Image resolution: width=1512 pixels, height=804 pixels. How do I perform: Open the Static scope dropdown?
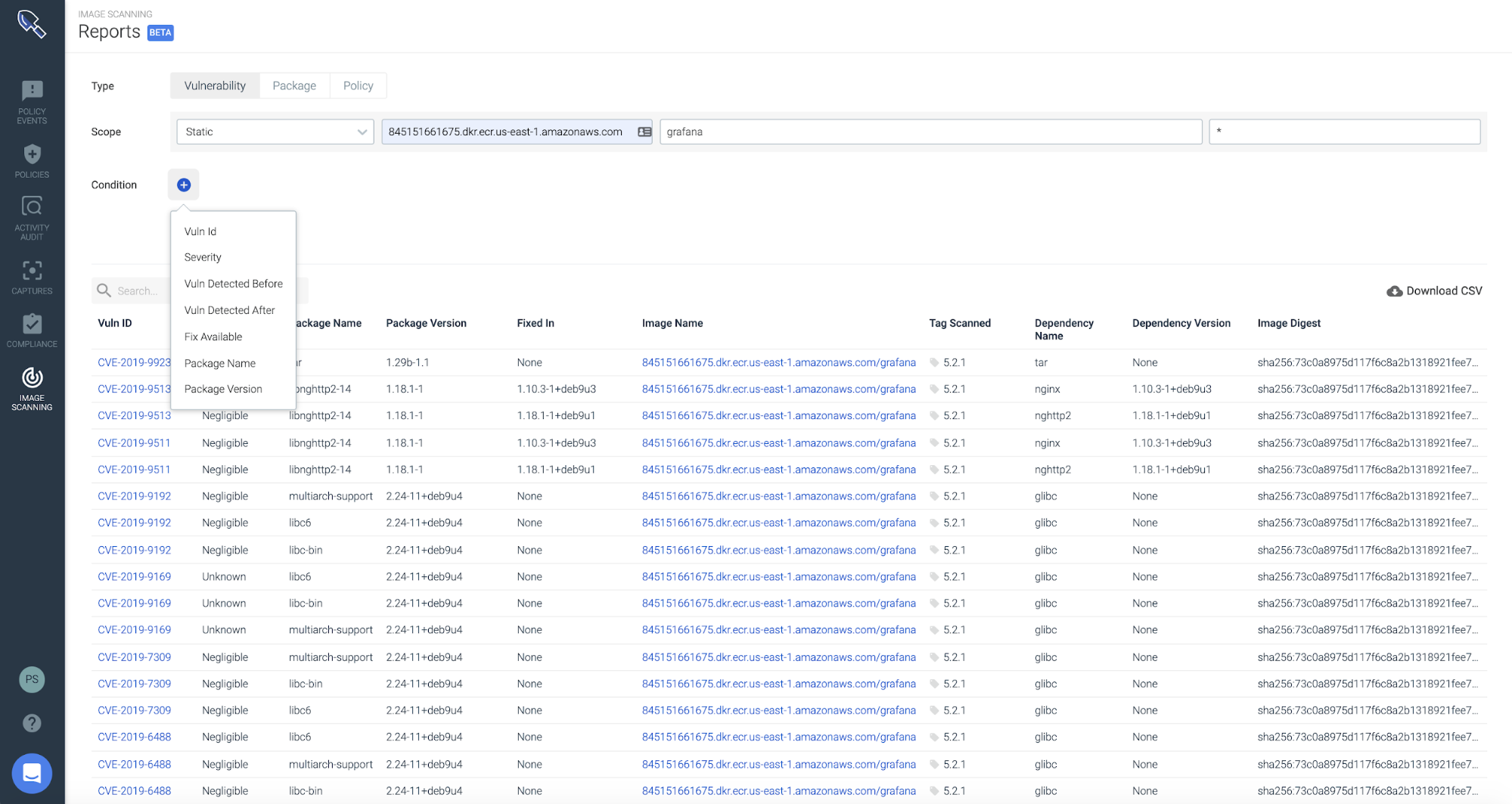click(x=274, y=132)
